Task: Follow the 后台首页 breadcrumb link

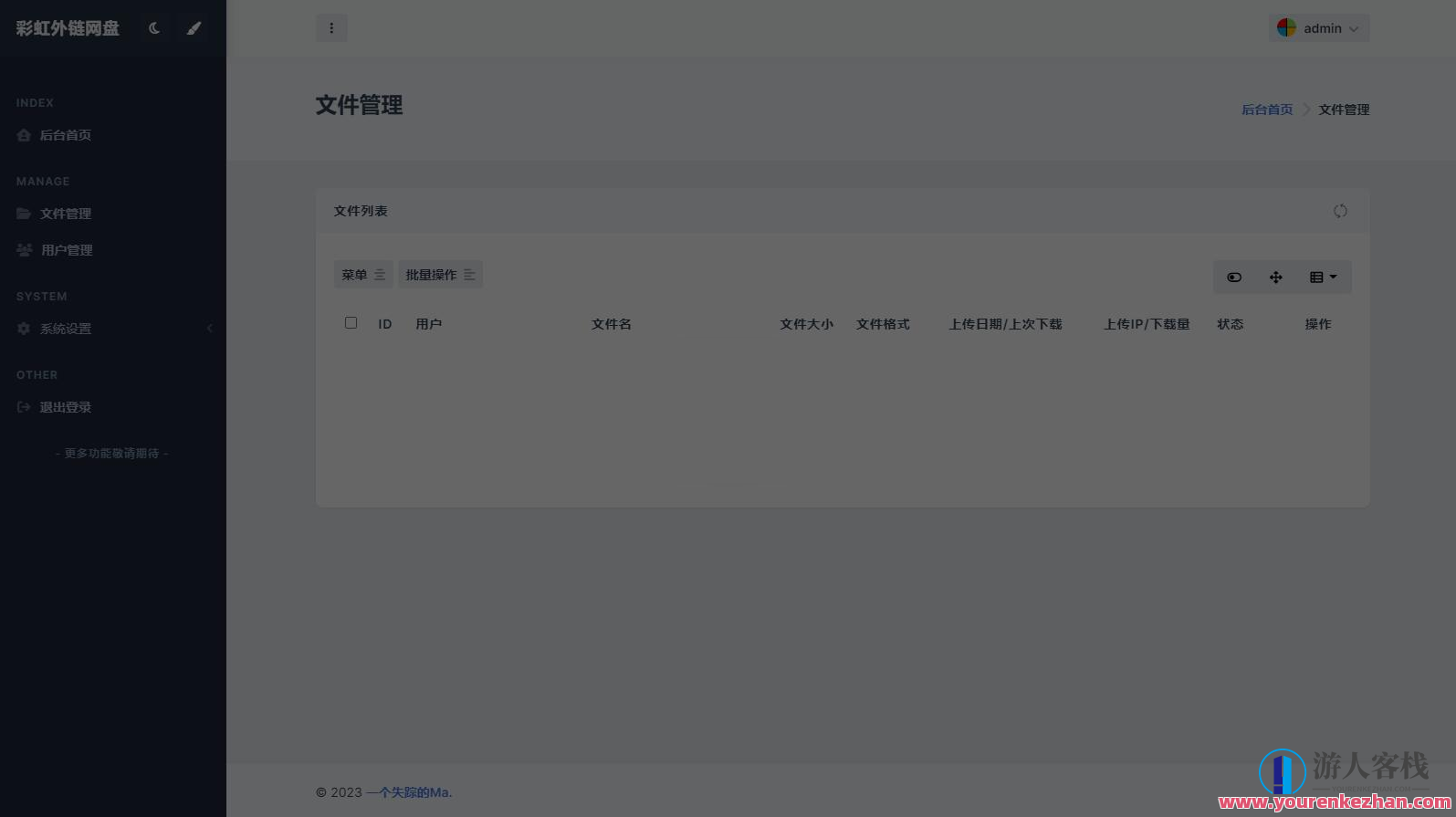Action: click(x=1267, y=110)
